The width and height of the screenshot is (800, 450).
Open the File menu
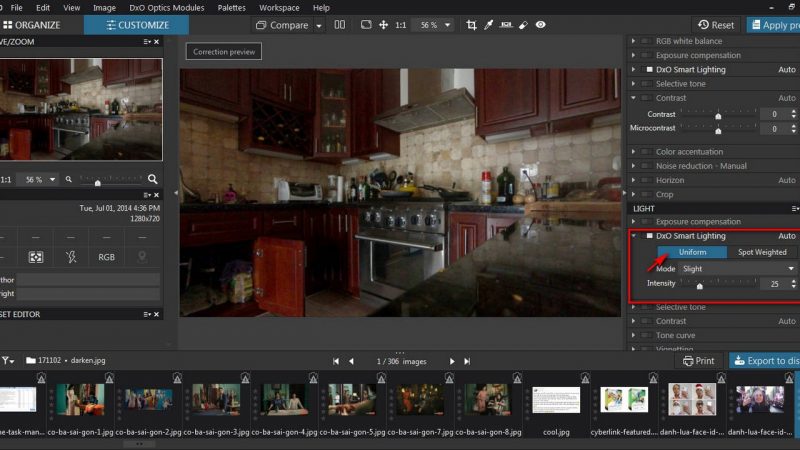(16, 8)
